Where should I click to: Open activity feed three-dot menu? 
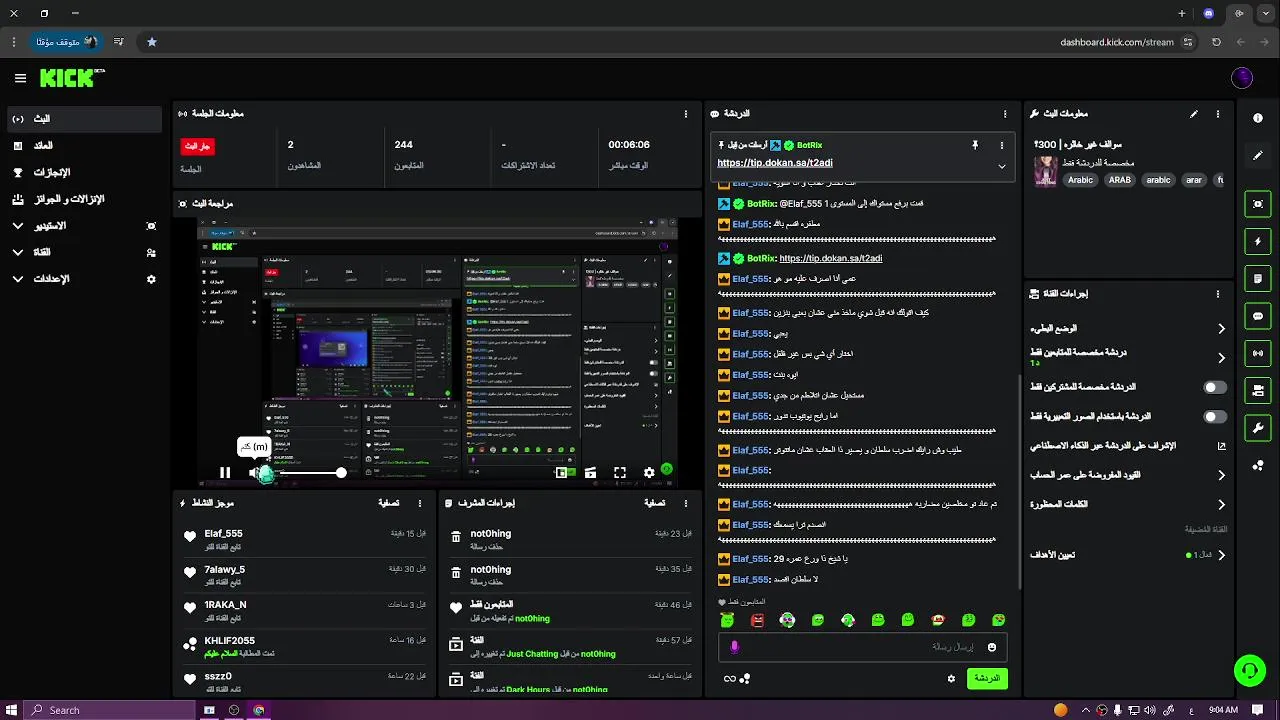(x=420, y=503)
